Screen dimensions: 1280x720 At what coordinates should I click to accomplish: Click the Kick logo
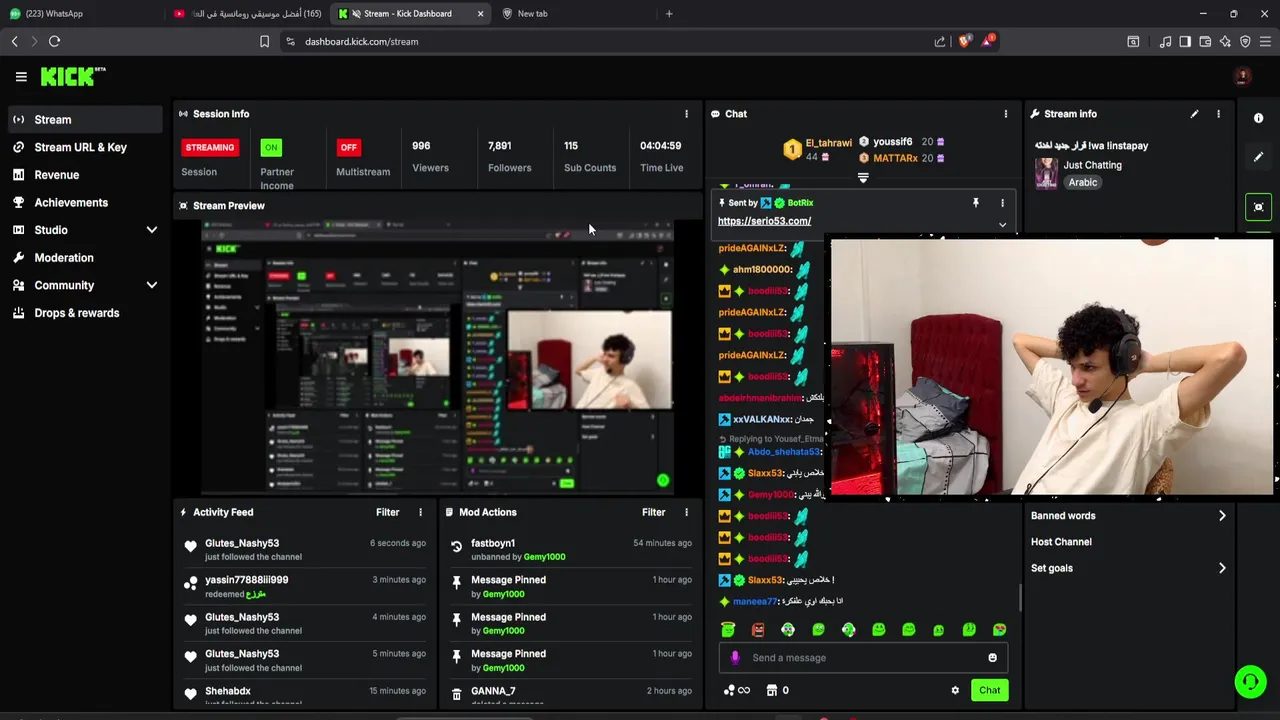(x=72, y=76)
